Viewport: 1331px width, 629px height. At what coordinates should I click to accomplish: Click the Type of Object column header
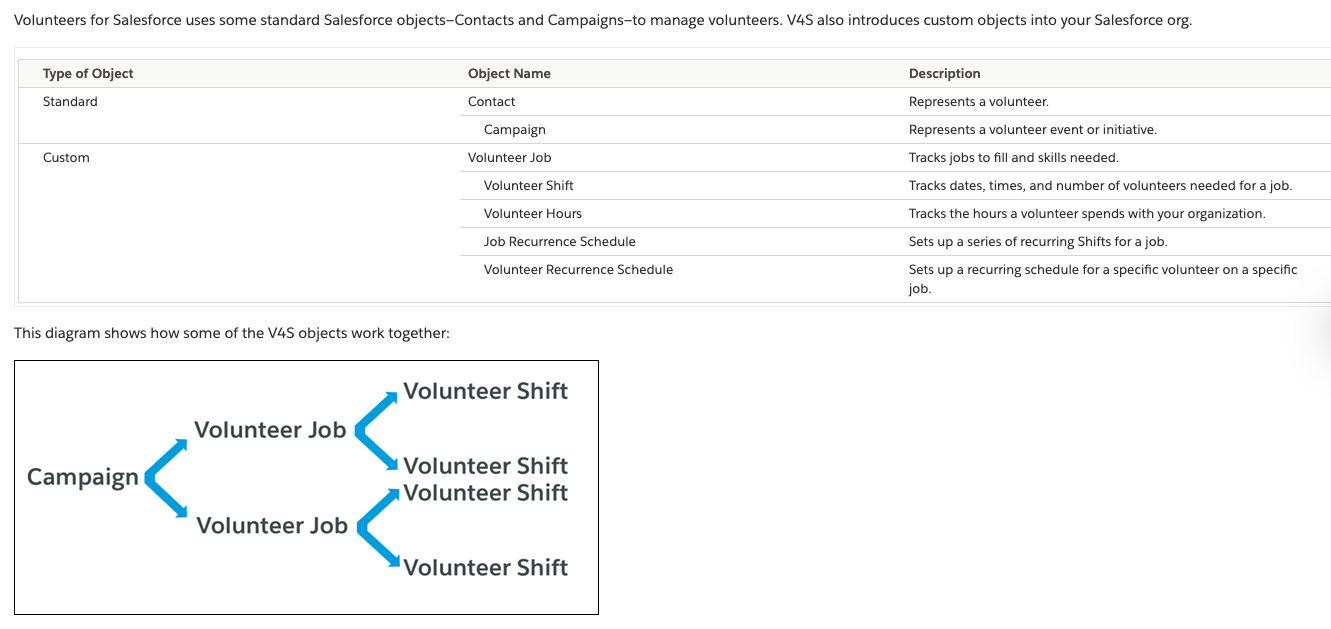(x=88, y=73)
